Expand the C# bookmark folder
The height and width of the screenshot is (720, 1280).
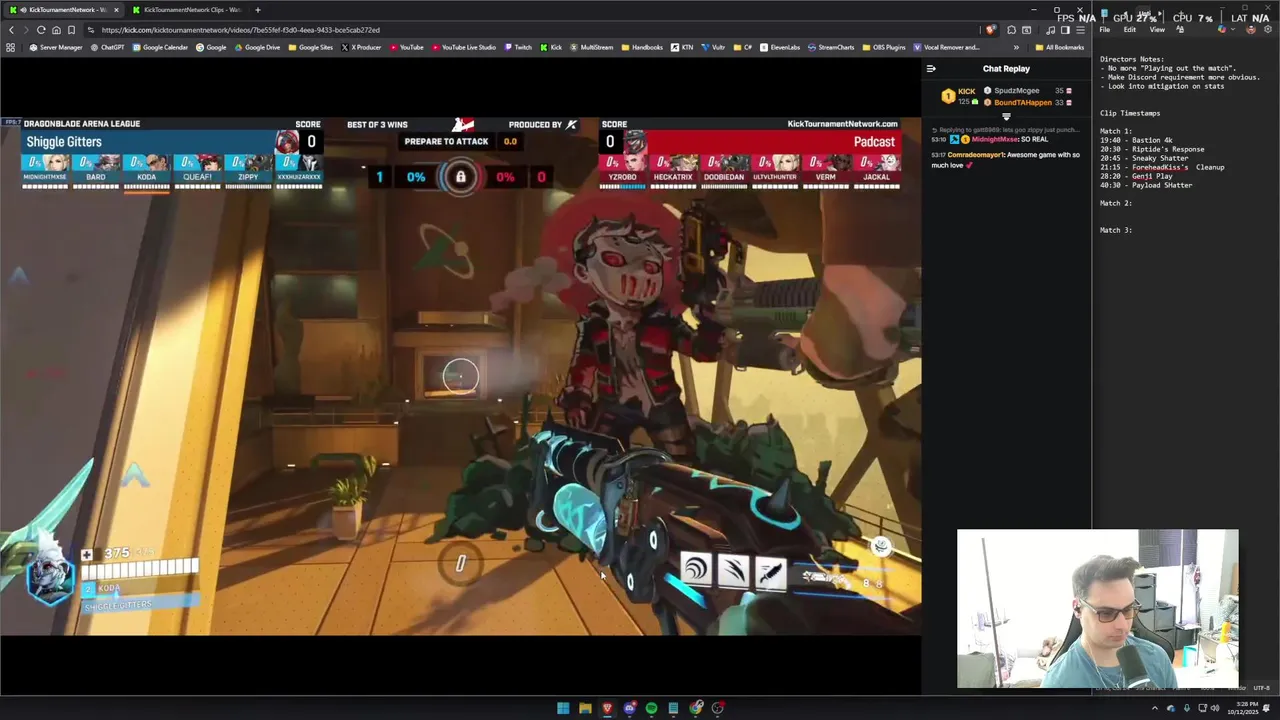742,47
